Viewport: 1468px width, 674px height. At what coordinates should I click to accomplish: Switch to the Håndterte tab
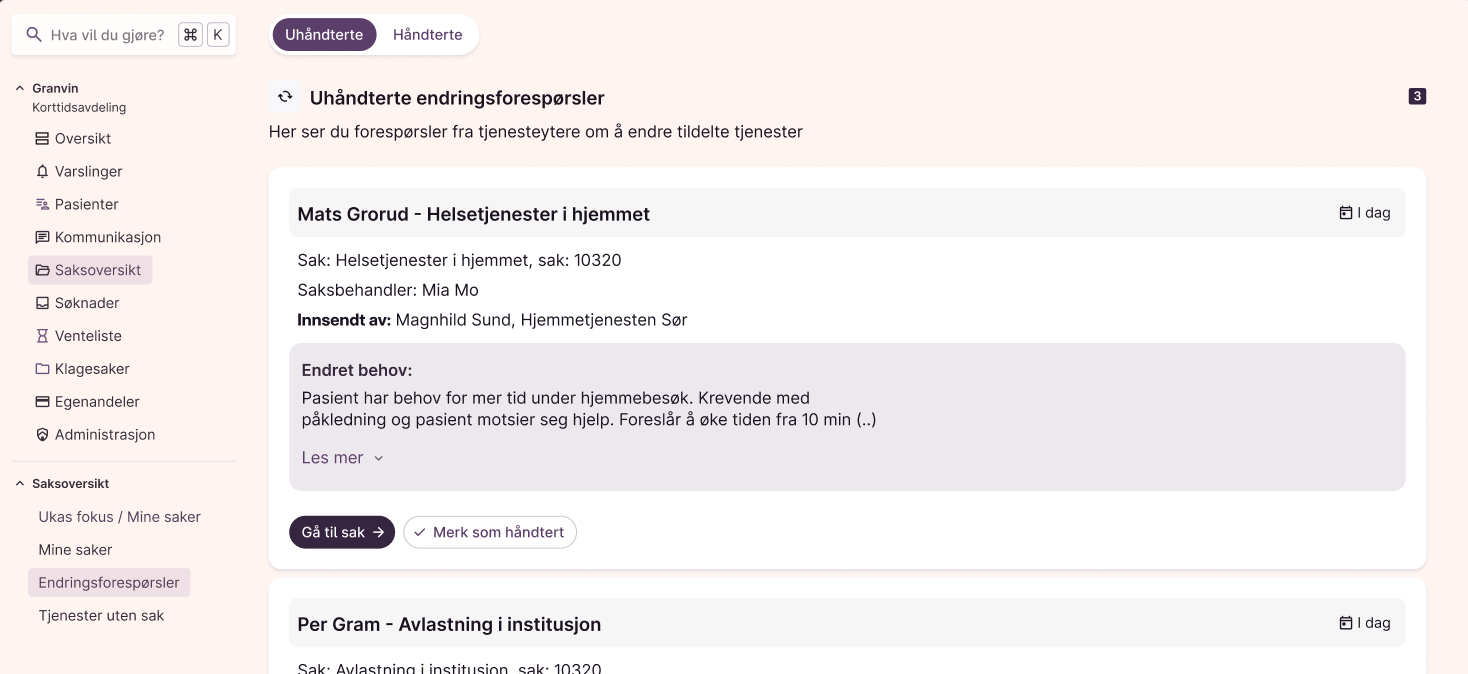pos(427,35)
